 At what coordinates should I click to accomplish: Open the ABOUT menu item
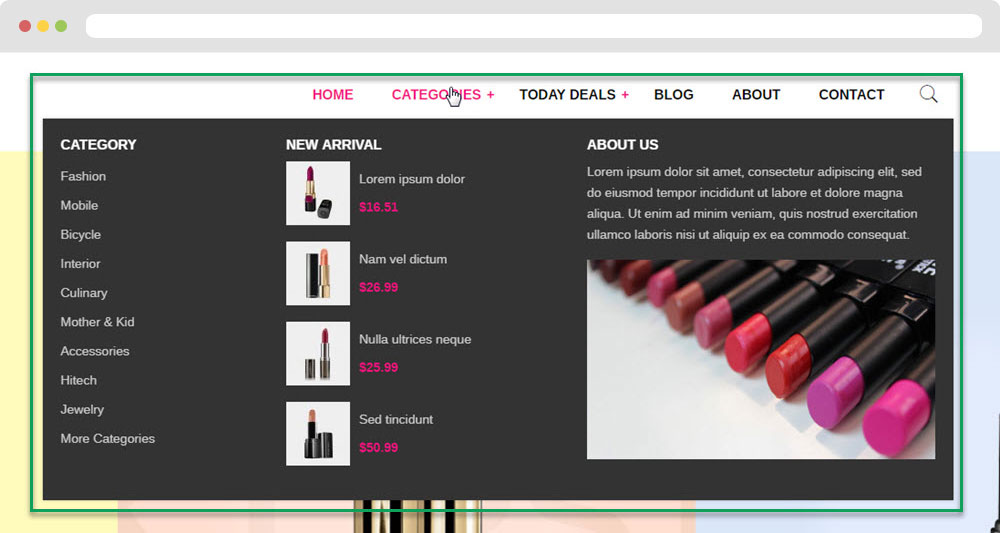click(x=756, y=94)
